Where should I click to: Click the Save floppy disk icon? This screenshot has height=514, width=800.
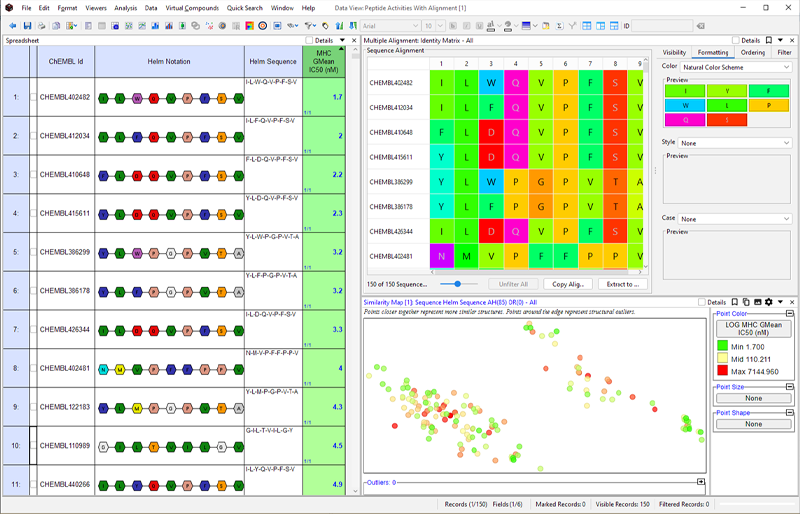(27, 26)
